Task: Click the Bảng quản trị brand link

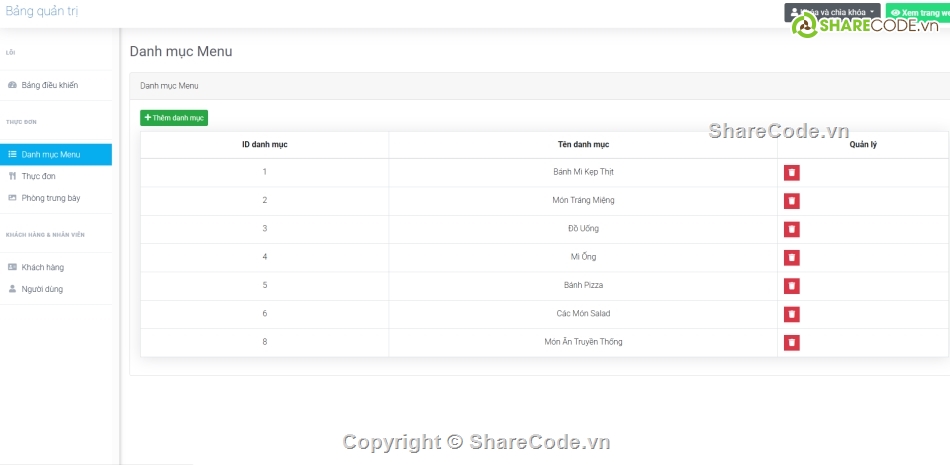Action: point(42,11)
